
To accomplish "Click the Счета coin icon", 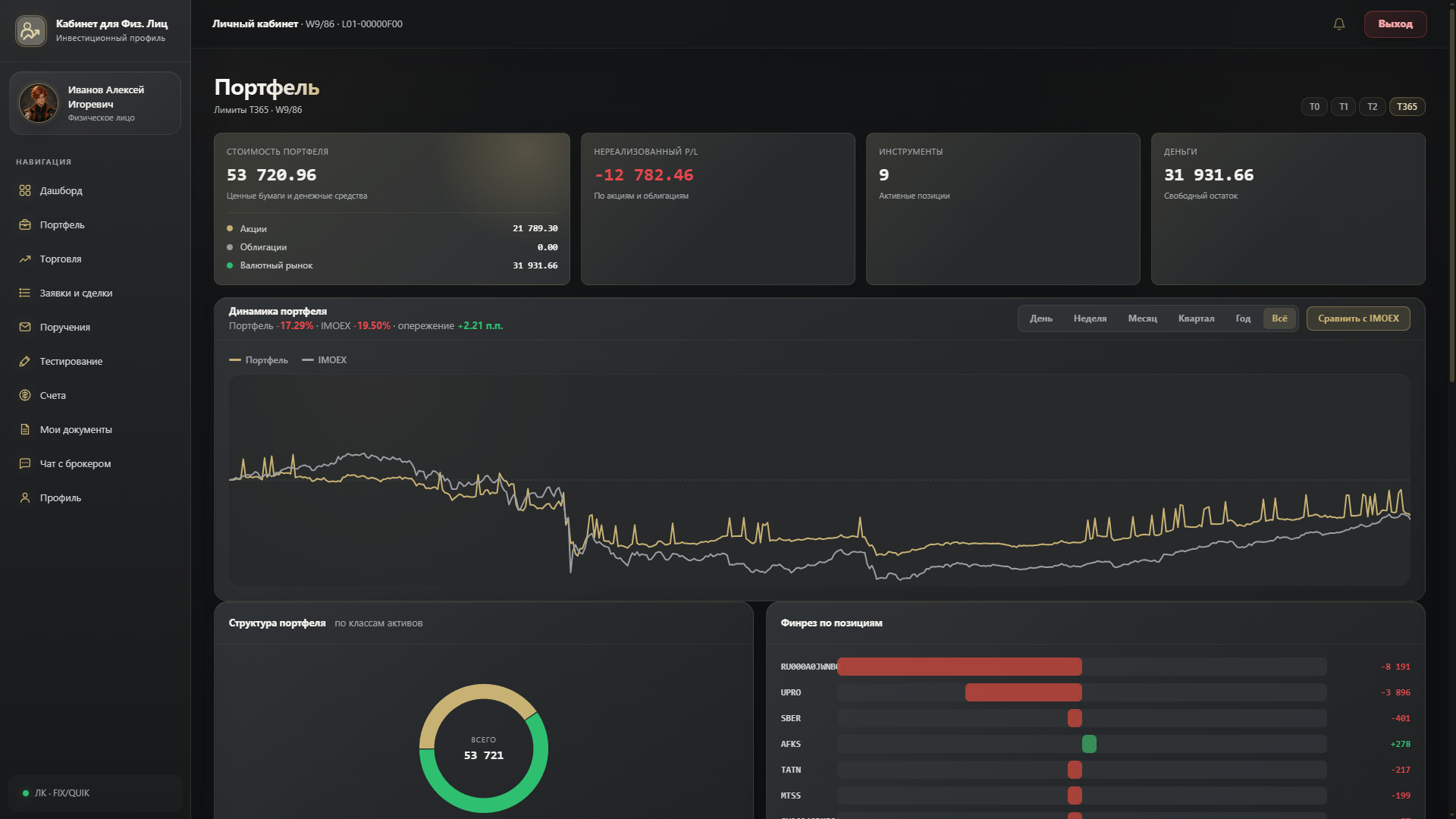I will click(x=25, y=395).
